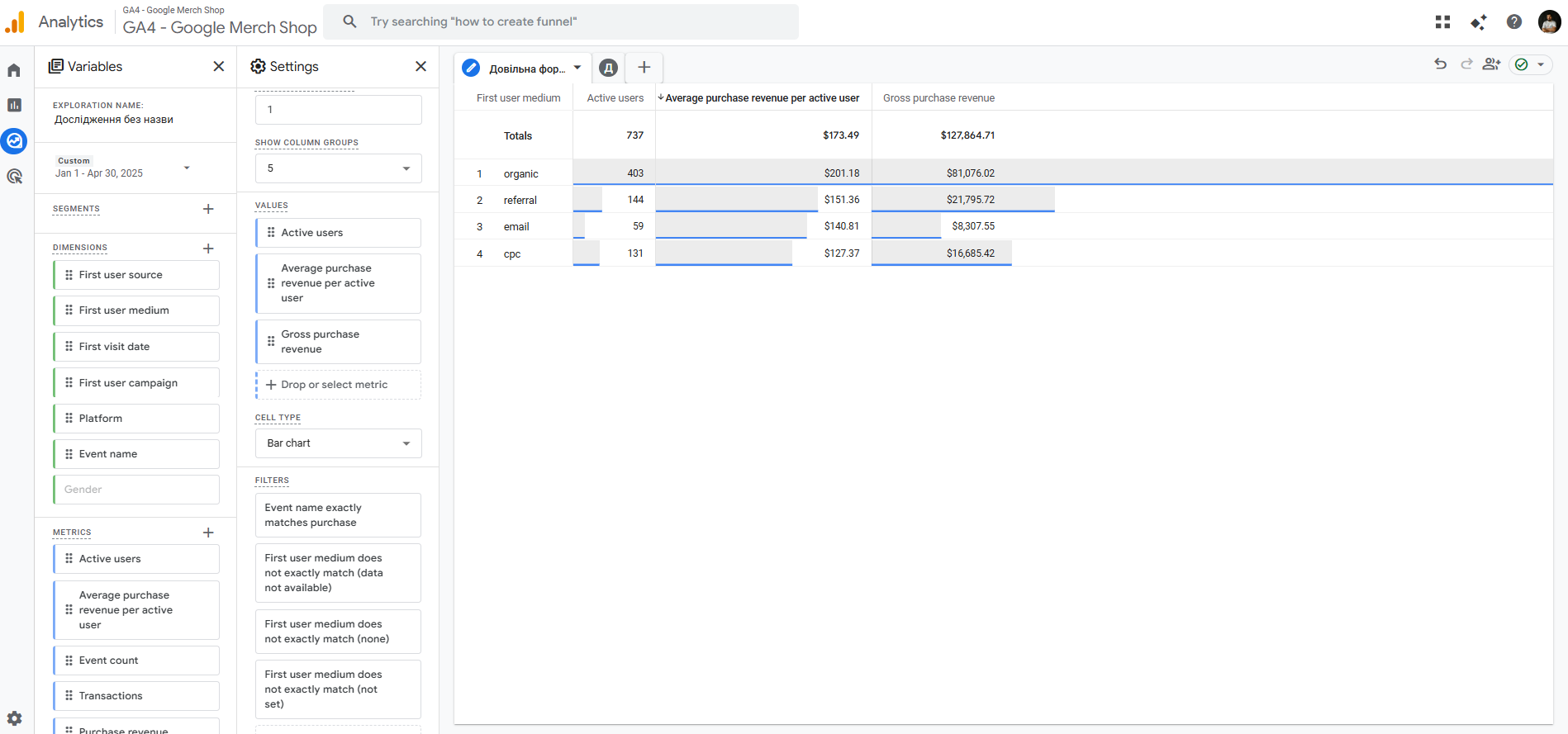1568x734 pixels.
Task: Open the Advertising icon in left sidebar
Action: tap(14, 176)
